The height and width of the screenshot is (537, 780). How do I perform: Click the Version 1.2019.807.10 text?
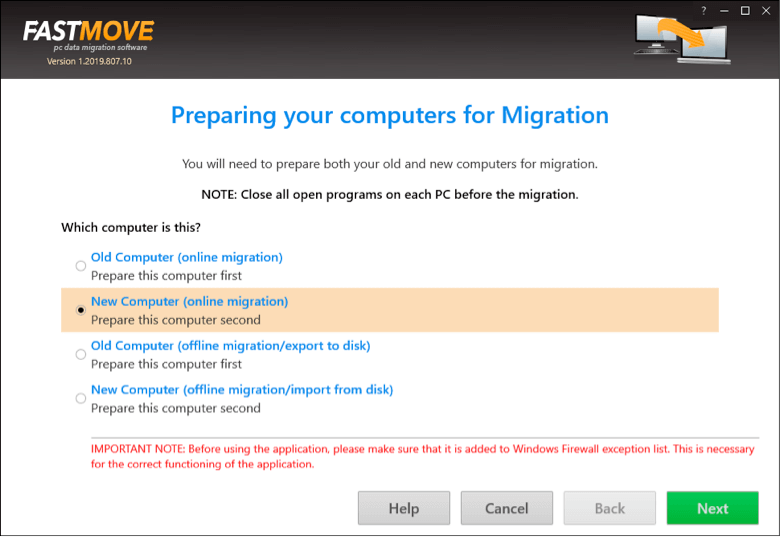coord(89,62)
